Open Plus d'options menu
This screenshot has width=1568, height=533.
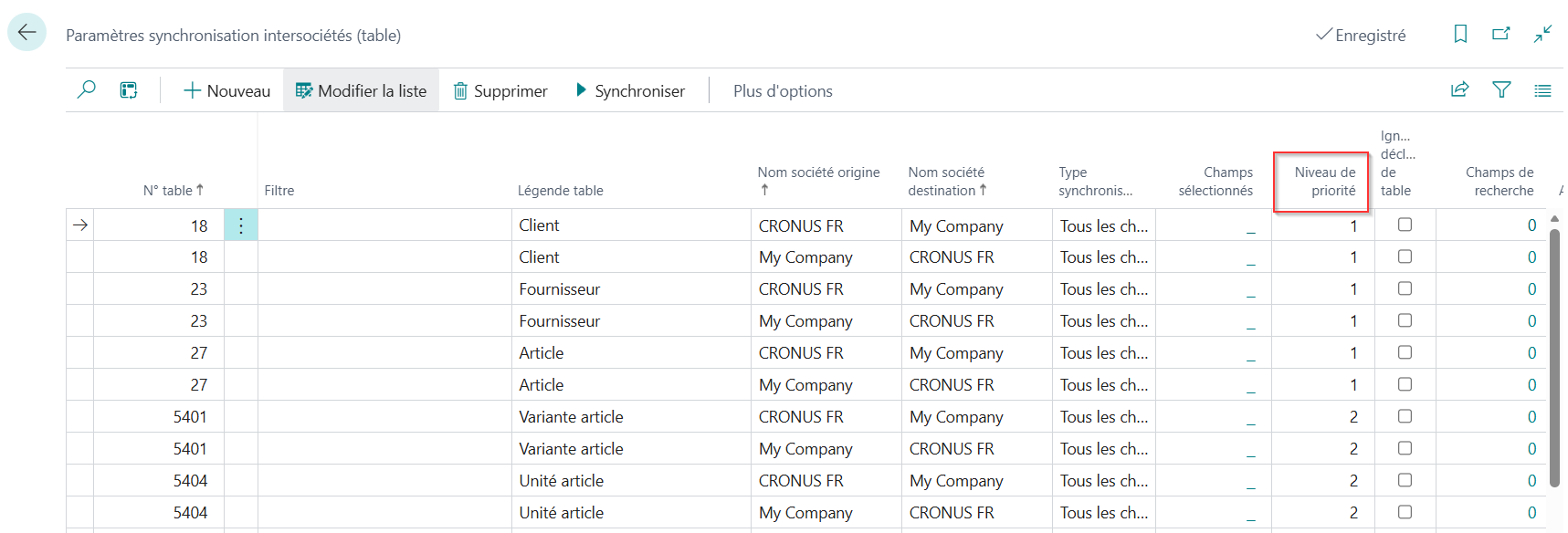pyautogui.click(x=783, y=90)
